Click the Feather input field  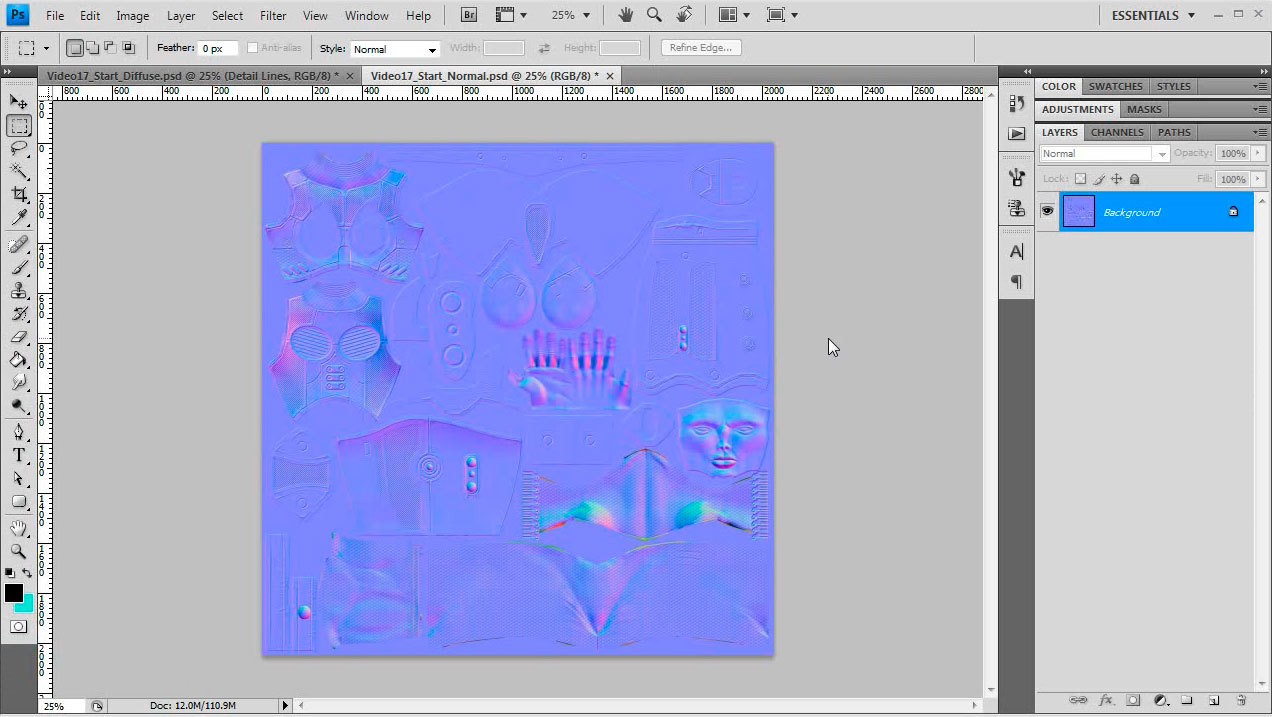[x=218, y=49]
